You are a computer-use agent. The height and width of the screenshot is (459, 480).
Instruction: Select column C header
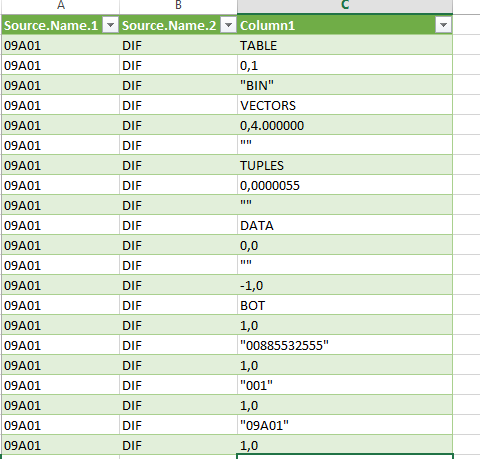345,5
